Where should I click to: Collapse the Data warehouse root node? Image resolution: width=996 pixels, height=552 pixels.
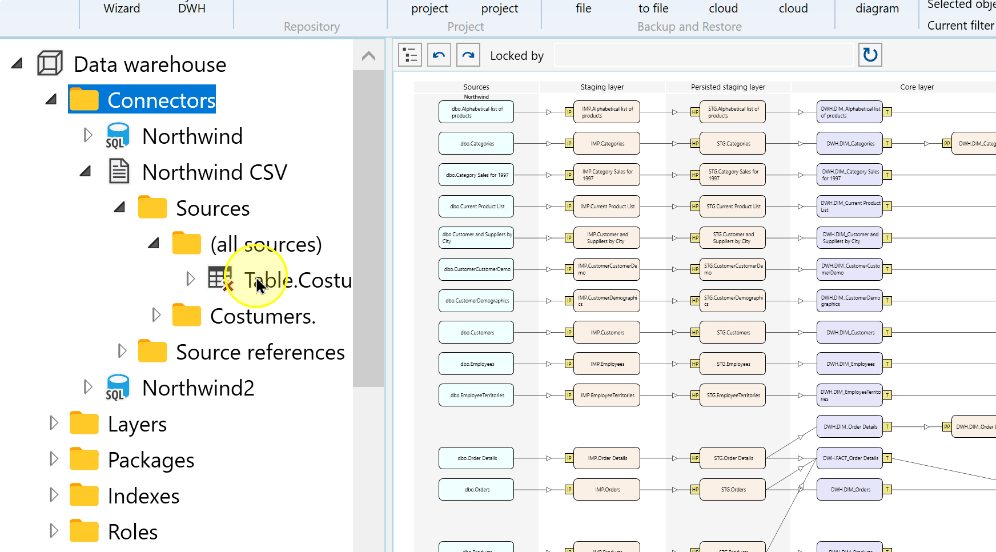17,64
